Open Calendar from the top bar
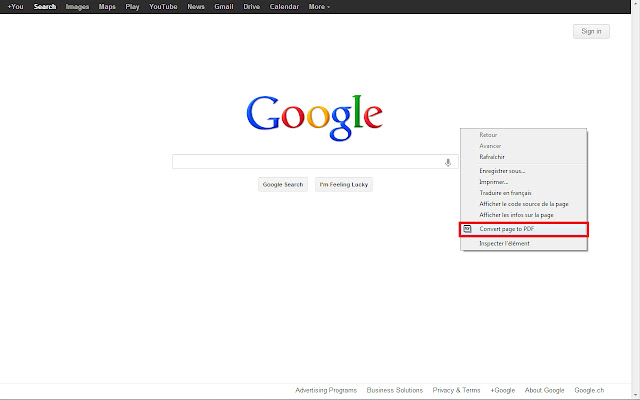This screenshot has height=400, width=640. [x=284, y=7]
